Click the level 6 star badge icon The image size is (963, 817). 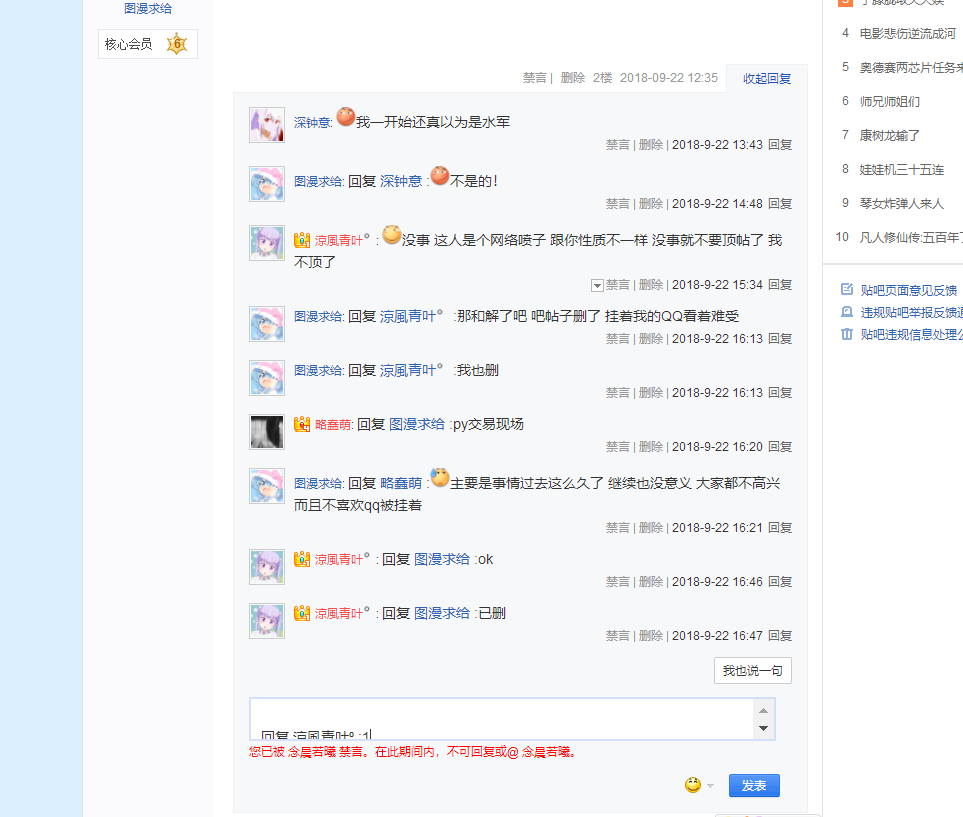tap(177, 44)
